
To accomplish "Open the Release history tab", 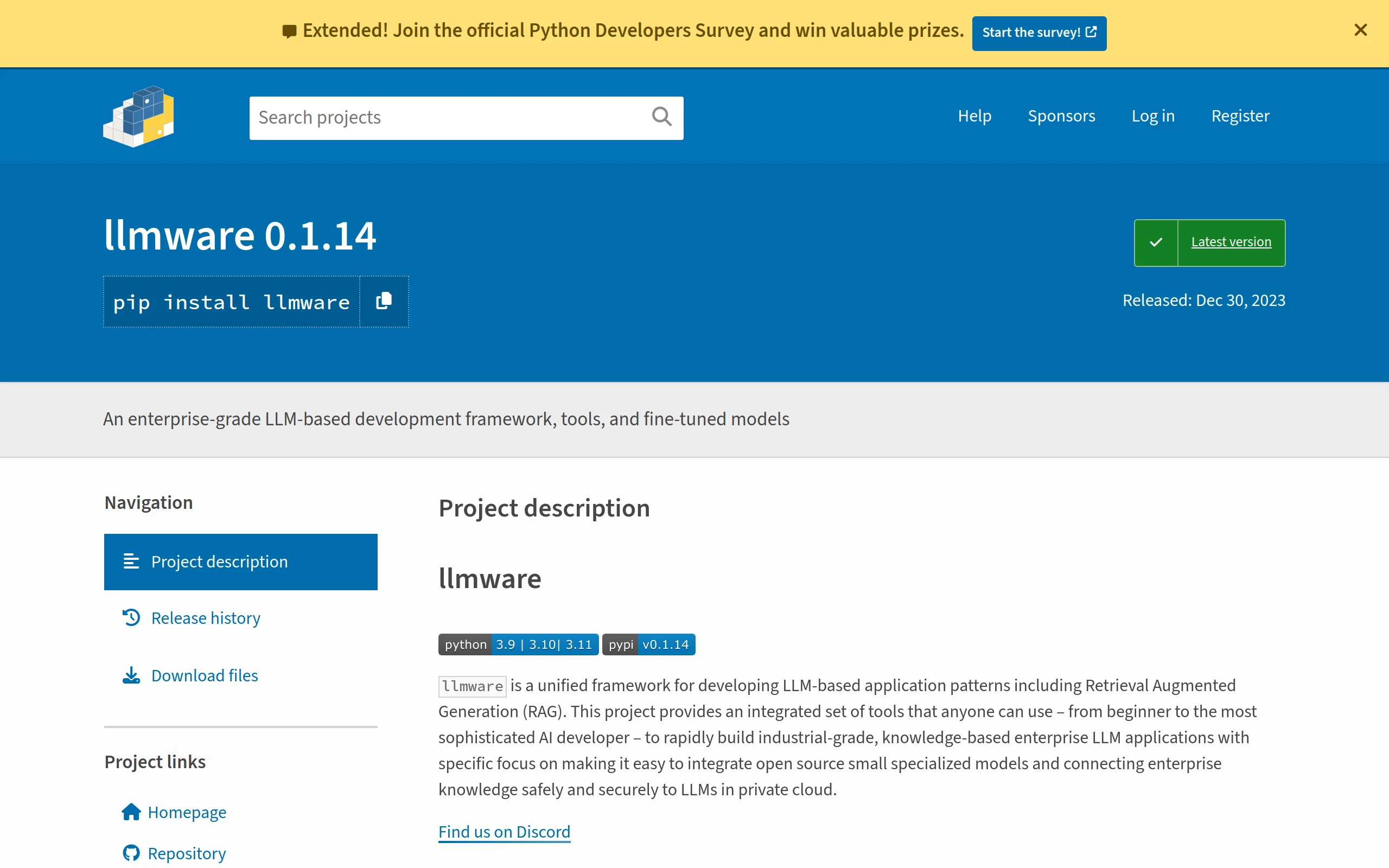I will [x=206, y=618].
